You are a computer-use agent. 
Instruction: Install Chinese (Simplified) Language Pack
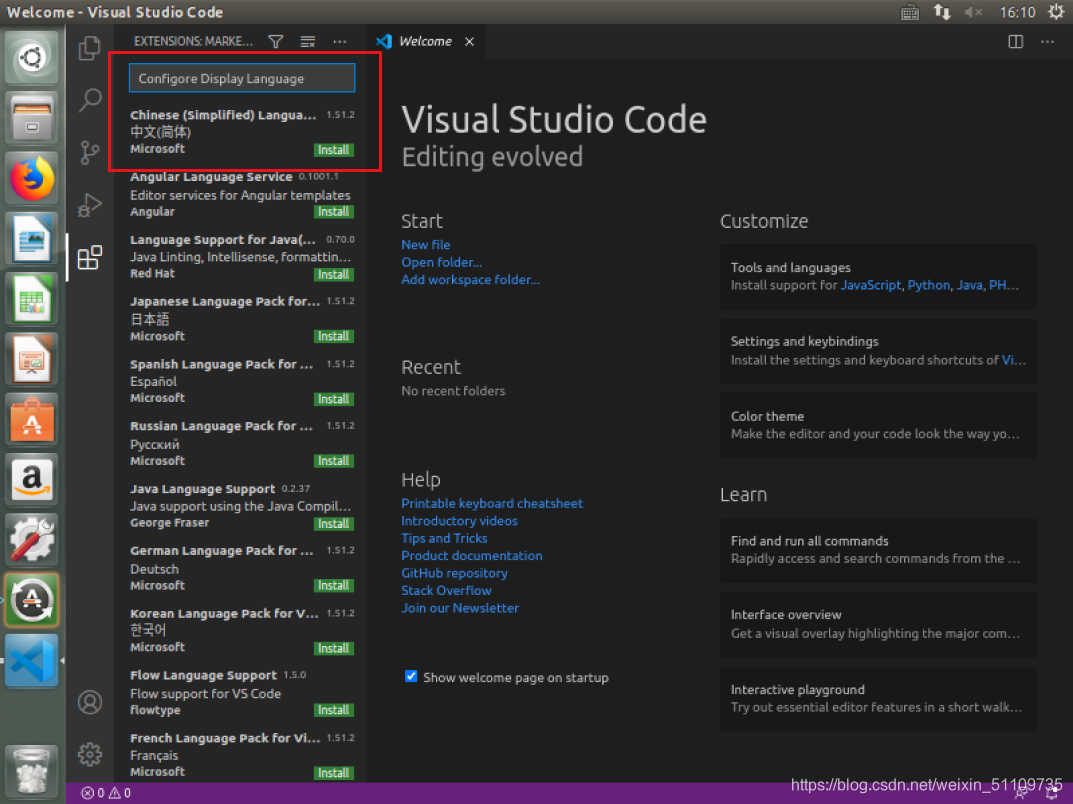333,150
